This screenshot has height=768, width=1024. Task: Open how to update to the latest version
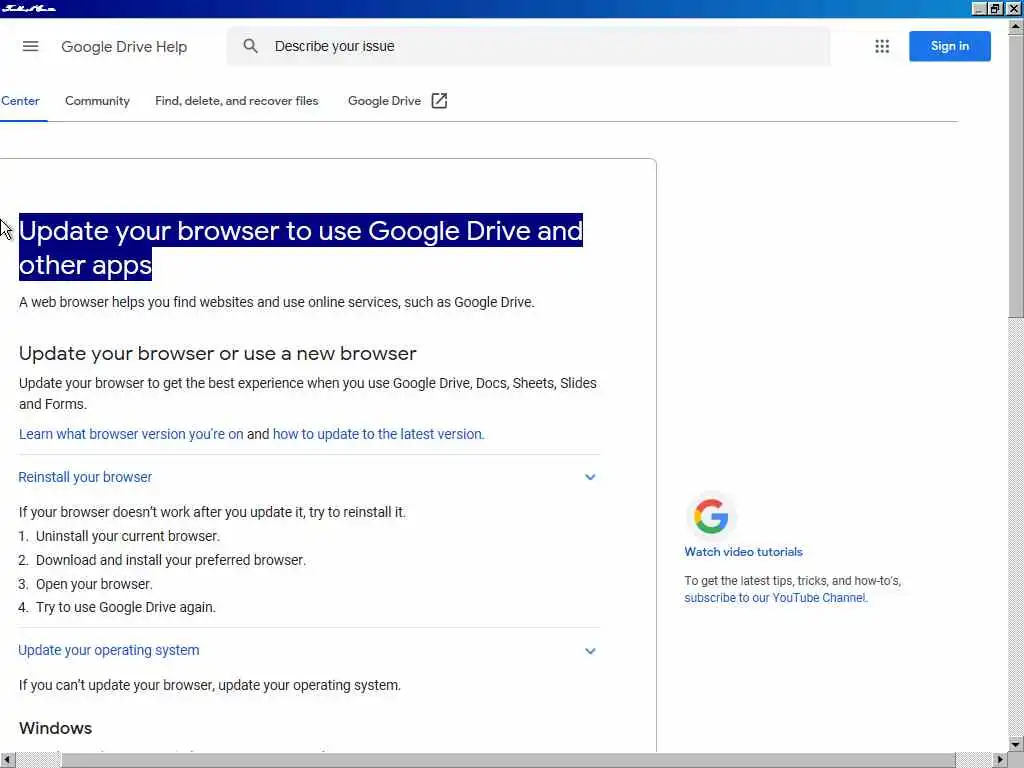pos(378,434)
